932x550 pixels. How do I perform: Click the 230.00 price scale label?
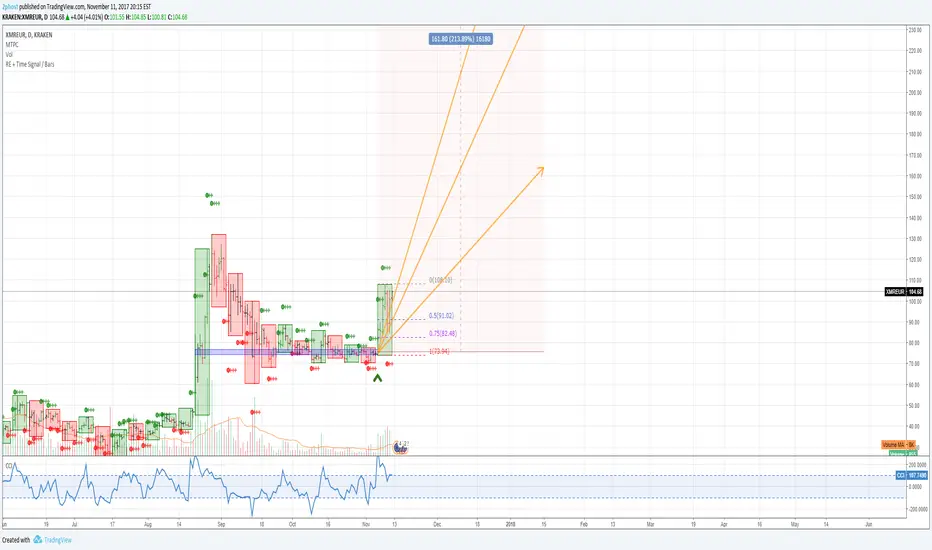pyautogui.click(x=915, y=30)
